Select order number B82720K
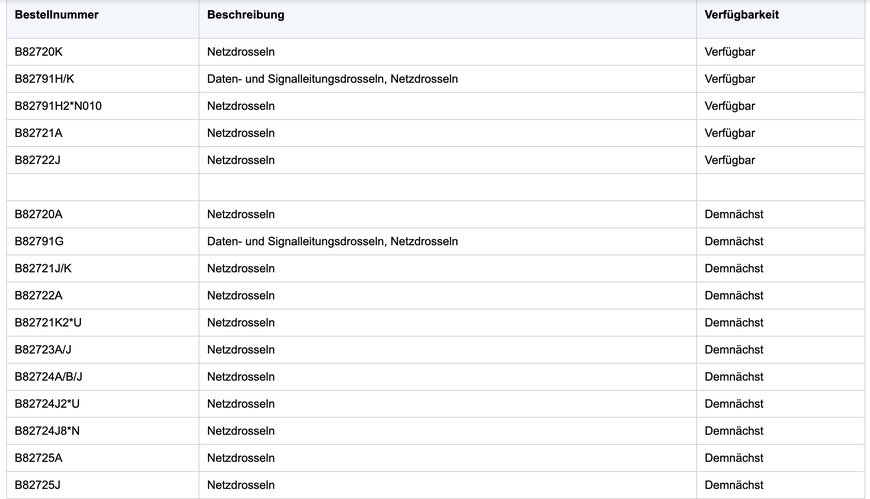Image resolution: width=870 pixels, height=499 pixels. pyautogui.click(x=38, y=52)
